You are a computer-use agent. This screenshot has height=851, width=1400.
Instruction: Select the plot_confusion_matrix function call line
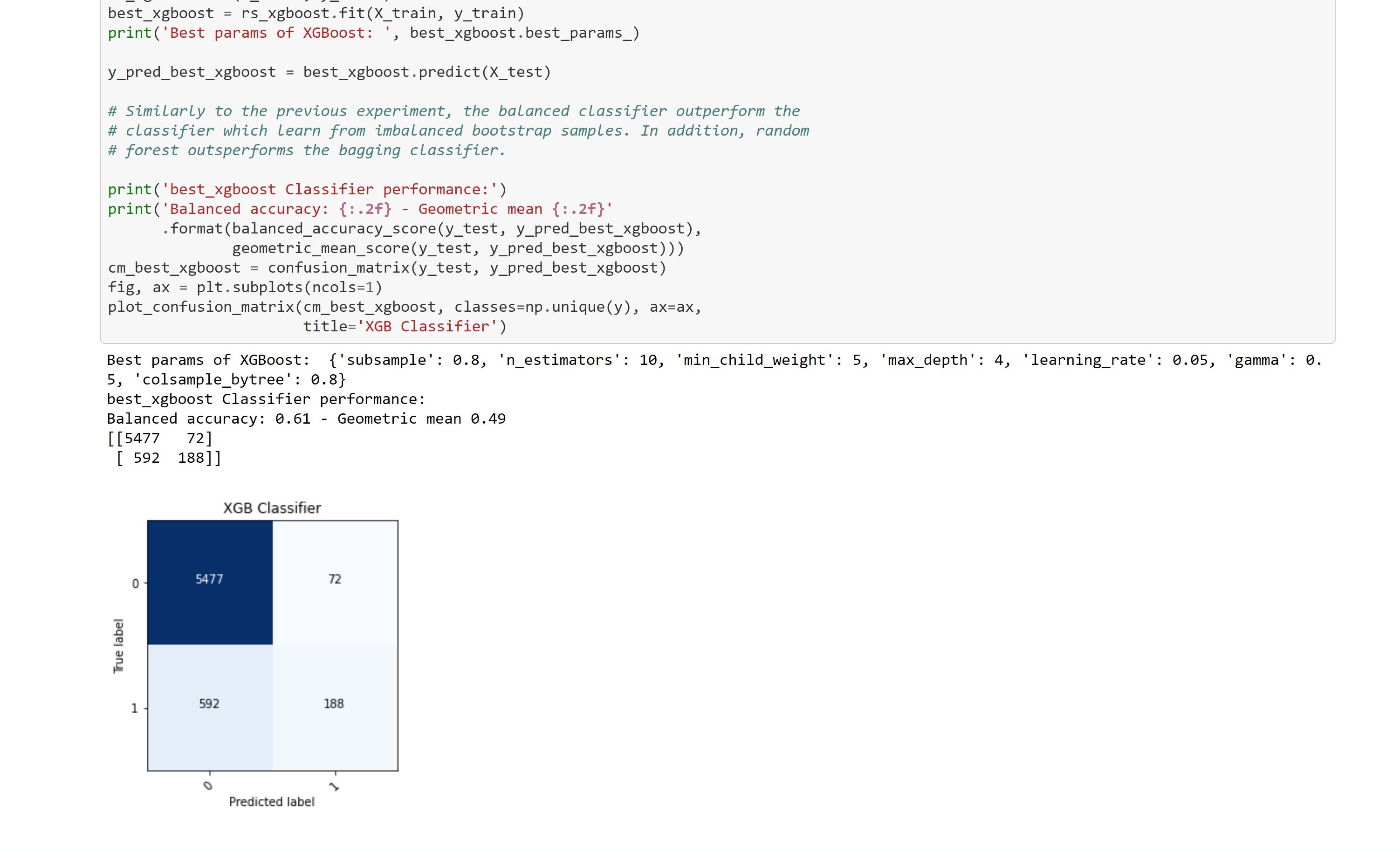click(405, 307)
